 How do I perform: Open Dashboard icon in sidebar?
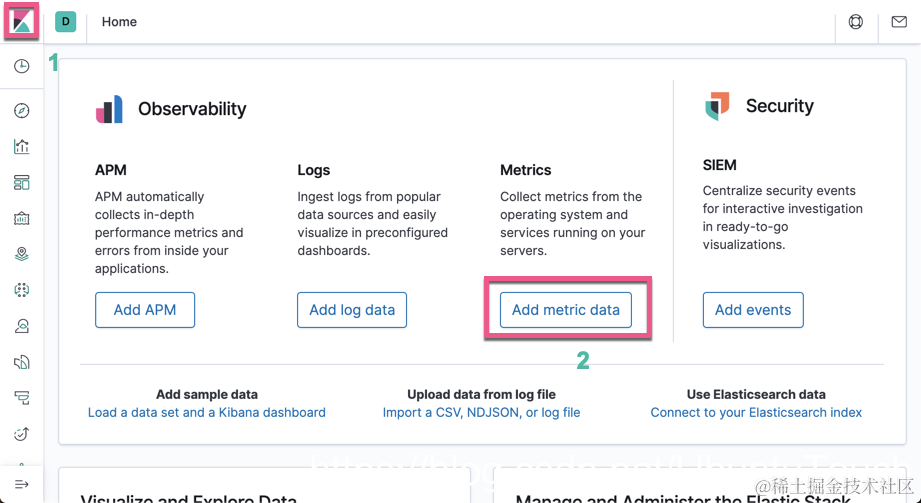(21, 183)
